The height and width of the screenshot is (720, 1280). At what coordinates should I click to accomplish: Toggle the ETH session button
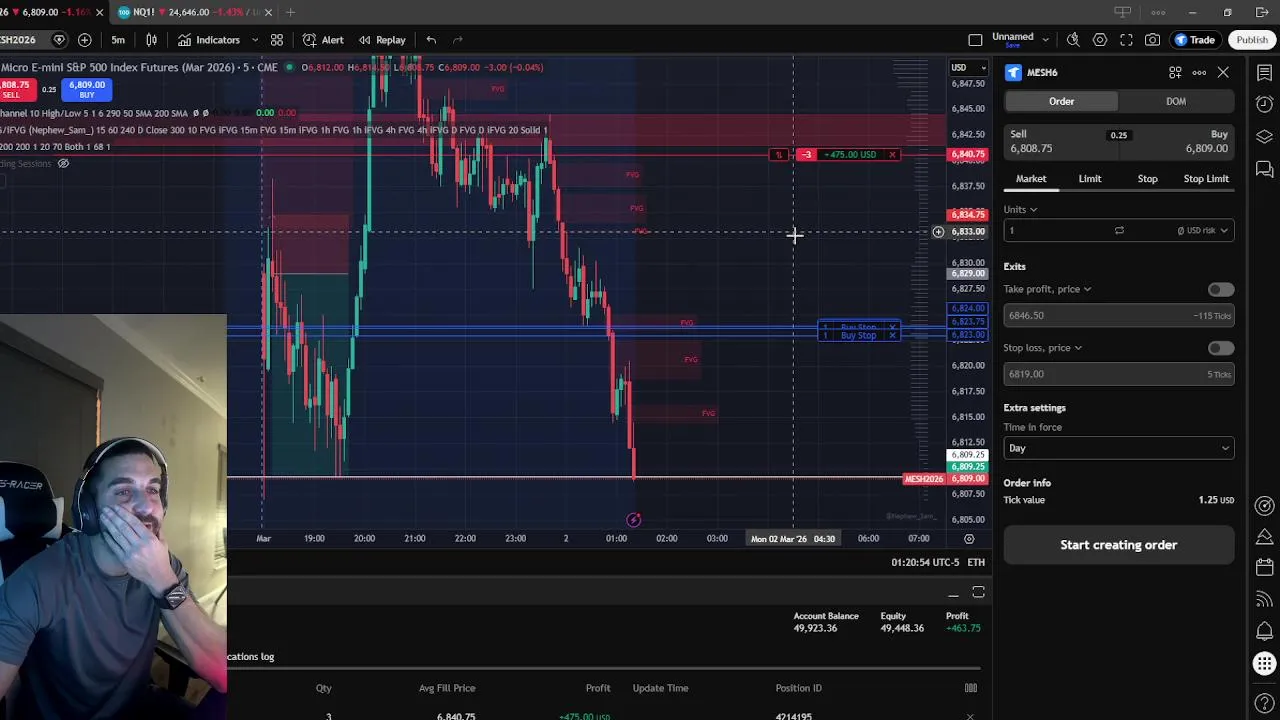tap(975, 562)
